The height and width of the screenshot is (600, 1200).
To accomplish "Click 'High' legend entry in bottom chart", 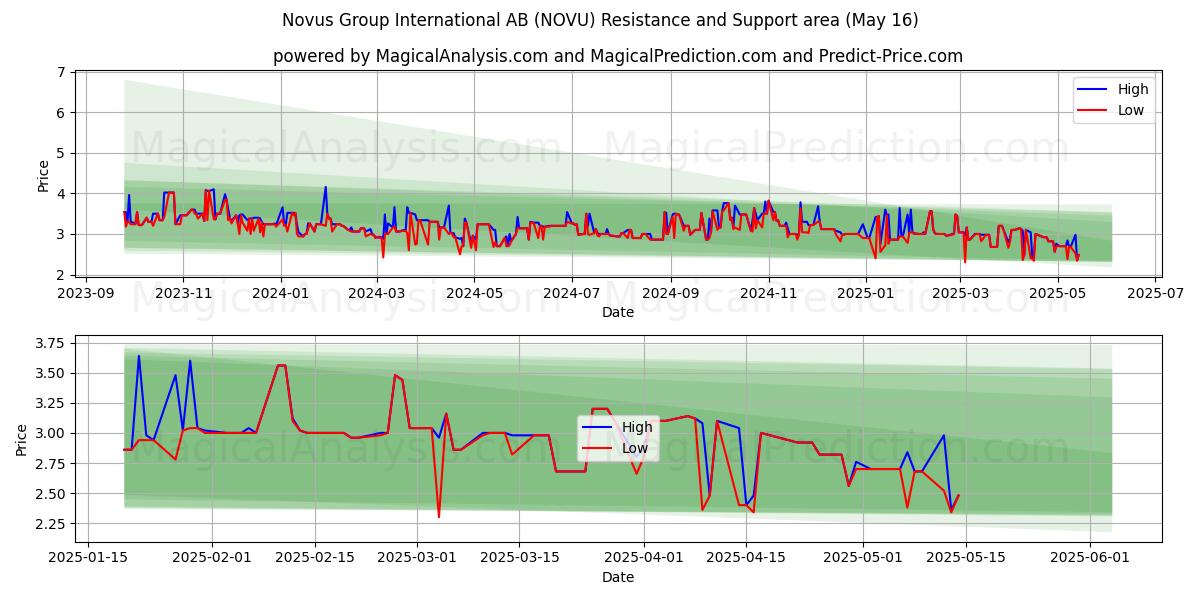I will tap(637, 427).
